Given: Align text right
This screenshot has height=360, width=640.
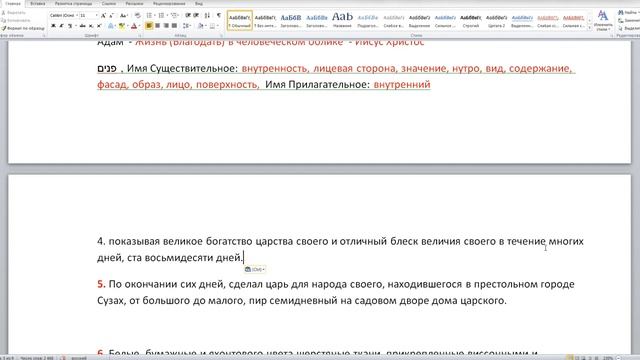Looking at the screenshot, I should pos(166,26).
